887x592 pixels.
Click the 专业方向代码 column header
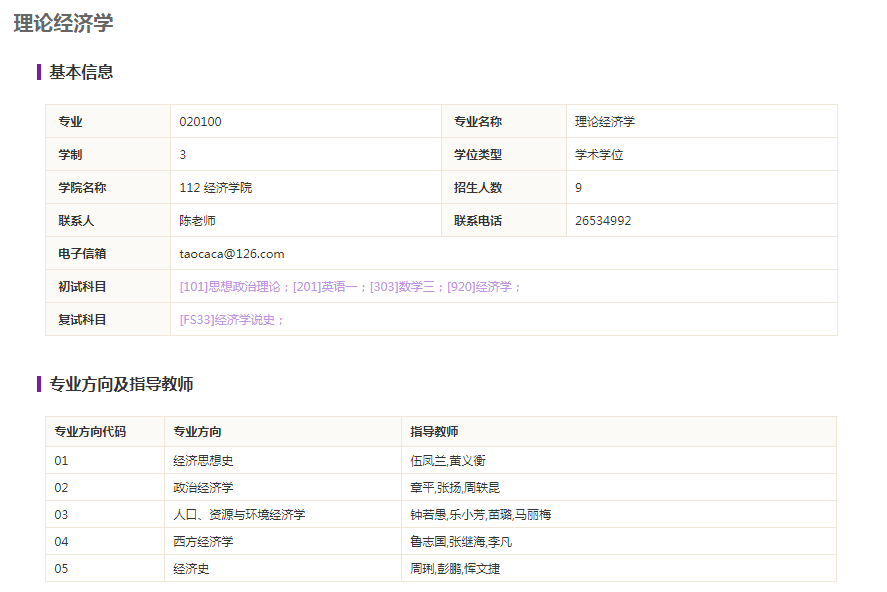(x=90, y=432)
